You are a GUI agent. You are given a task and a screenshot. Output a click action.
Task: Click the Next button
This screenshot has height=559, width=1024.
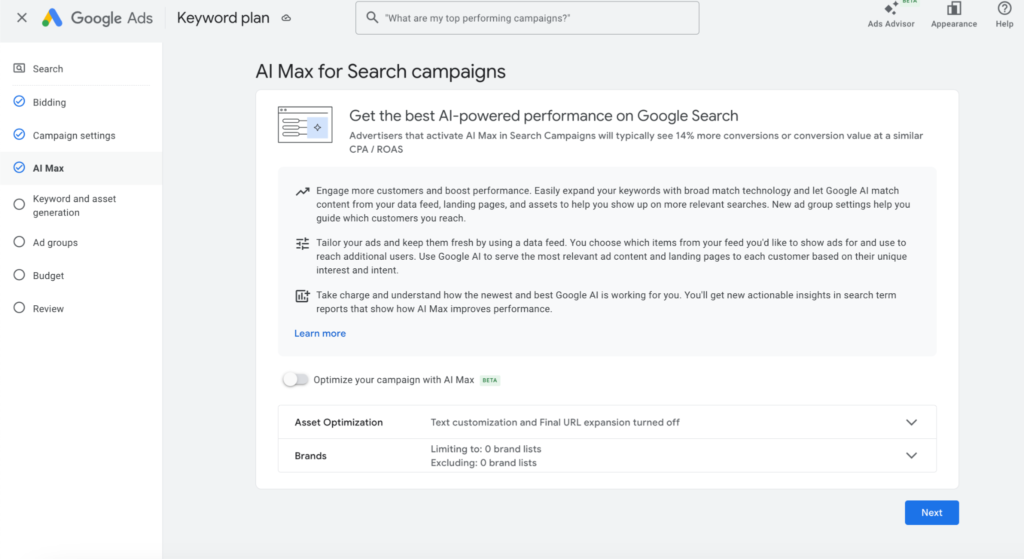(x=931, y=512)
